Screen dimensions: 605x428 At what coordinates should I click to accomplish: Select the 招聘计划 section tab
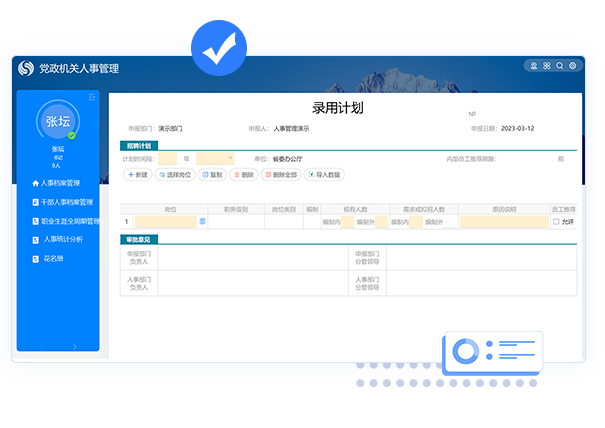click(x=139, y=146)
